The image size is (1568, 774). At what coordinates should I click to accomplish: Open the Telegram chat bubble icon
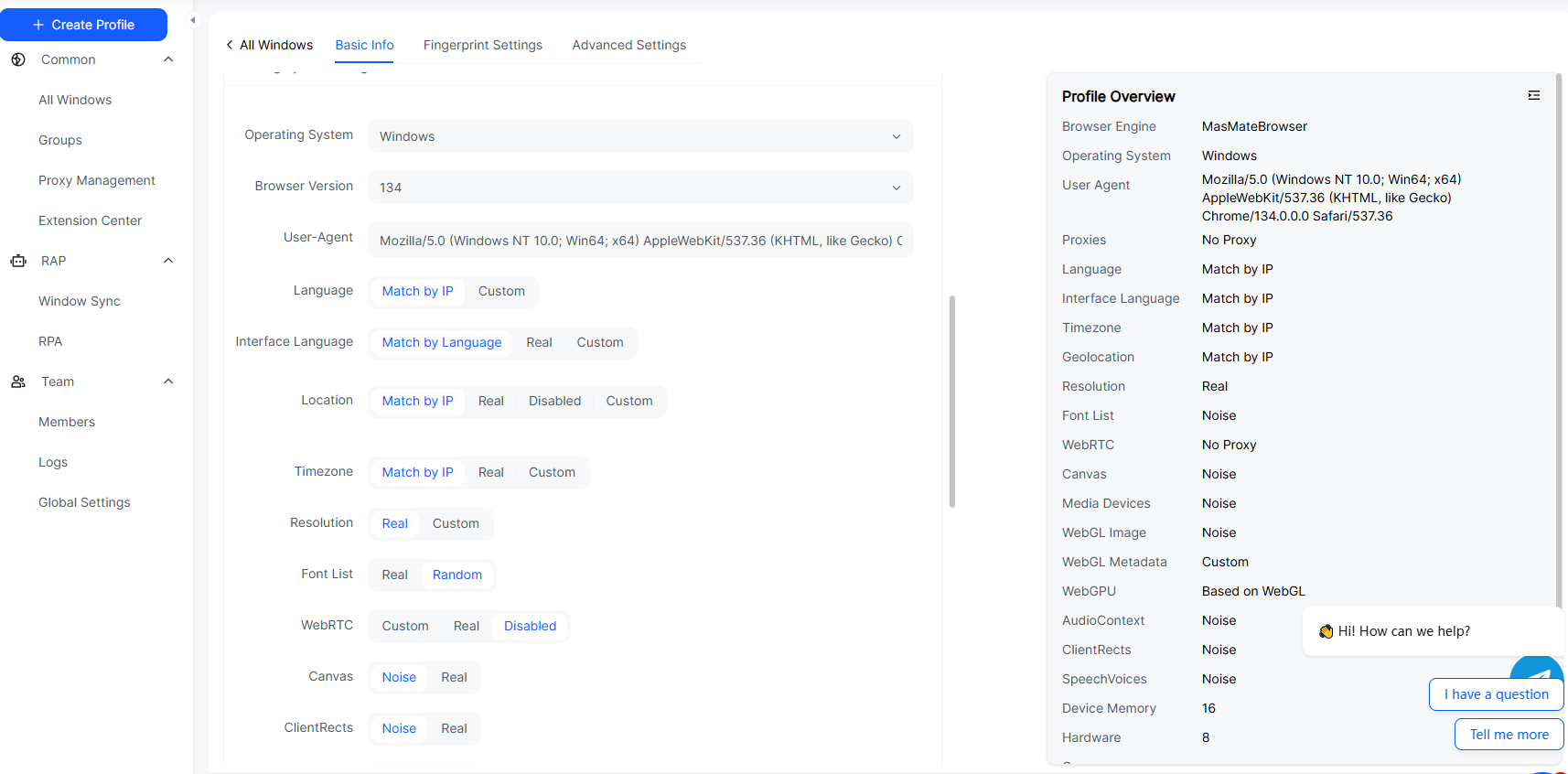[1539, 671]
